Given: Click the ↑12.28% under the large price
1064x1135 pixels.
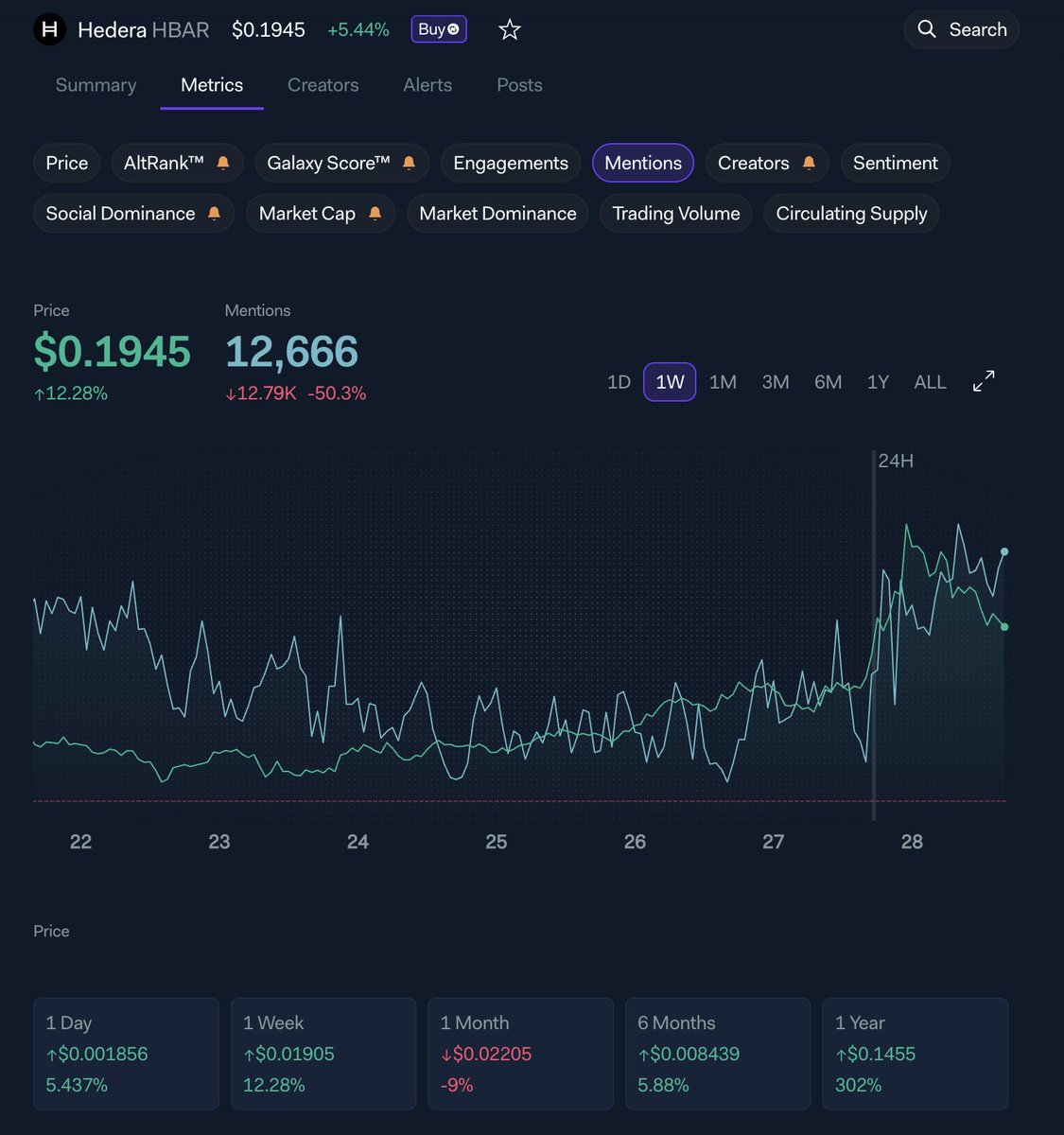Looking at the screenshot, I should coord(71,393).
